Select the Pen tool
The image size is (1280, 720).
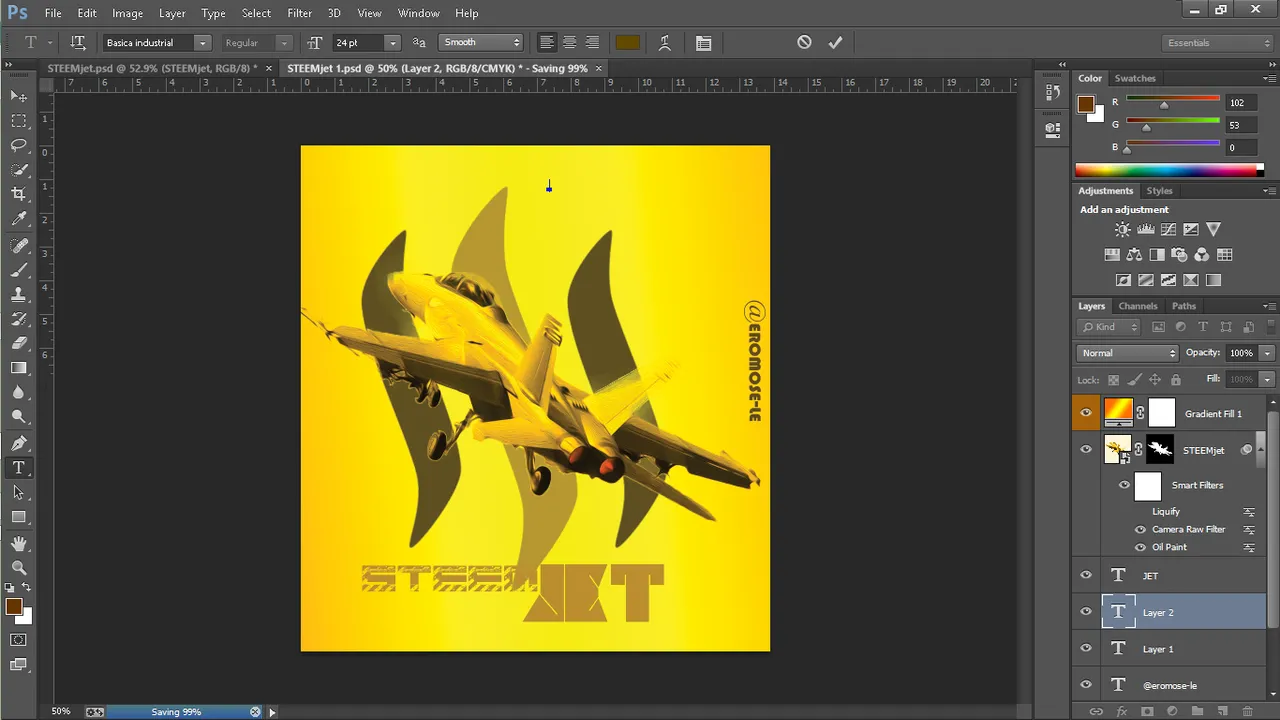(x=19, y=443)
